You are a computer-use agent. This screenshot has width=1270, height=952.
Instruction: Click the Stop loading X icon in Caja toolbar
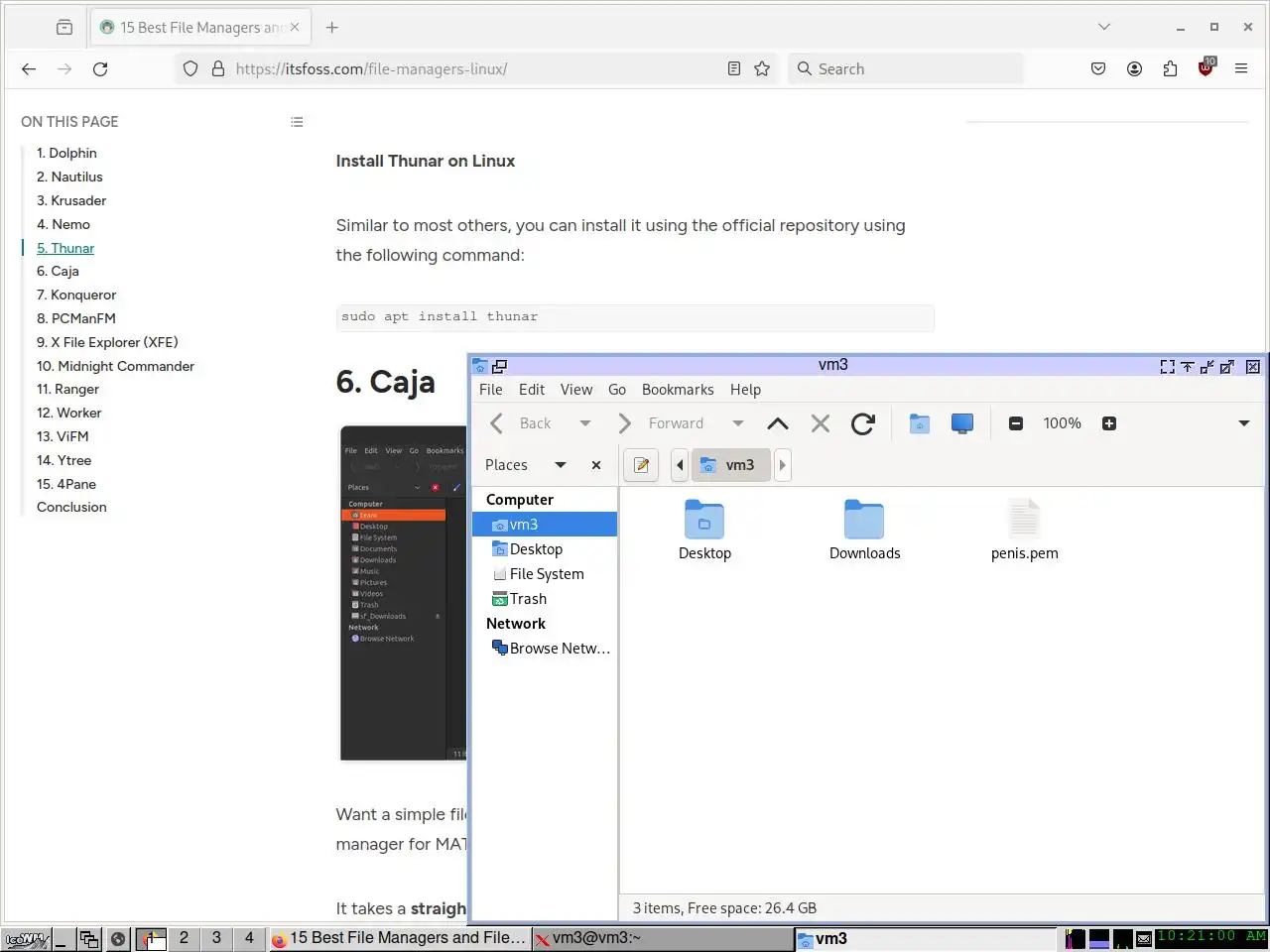coord(821,423)
